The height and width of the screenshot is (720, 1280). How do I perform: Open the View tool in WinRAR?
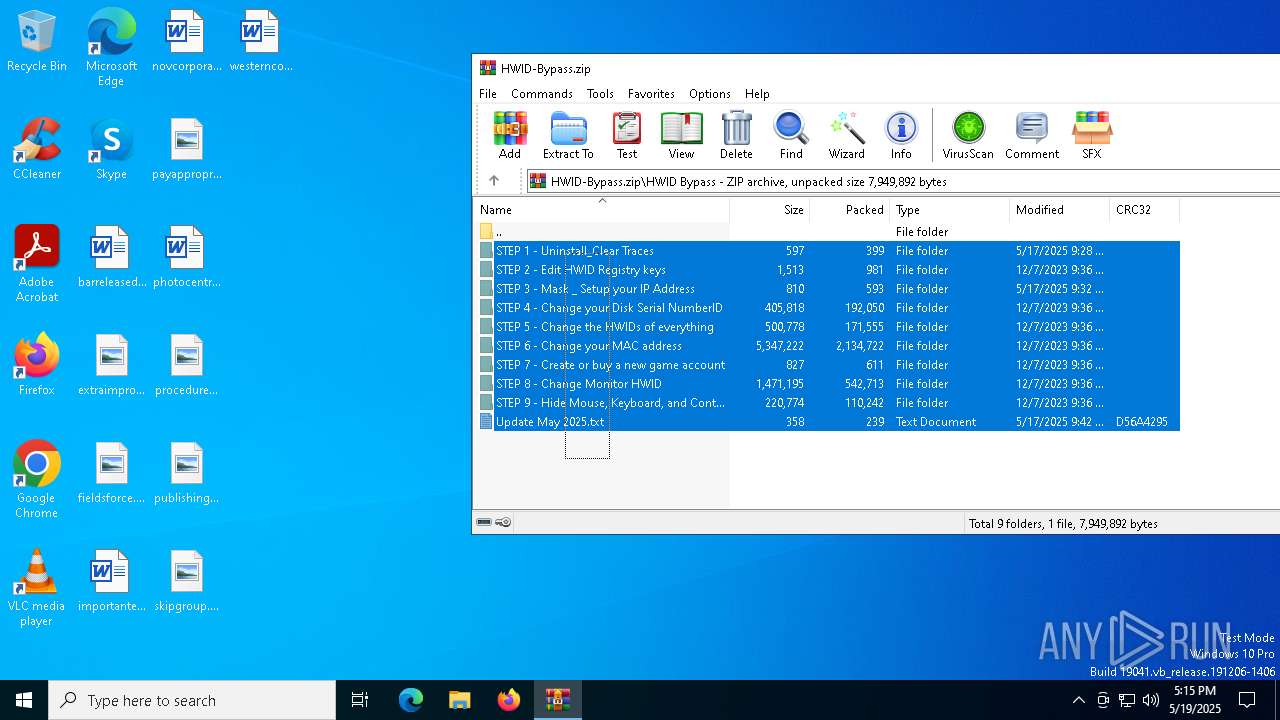tap(681, 135)
